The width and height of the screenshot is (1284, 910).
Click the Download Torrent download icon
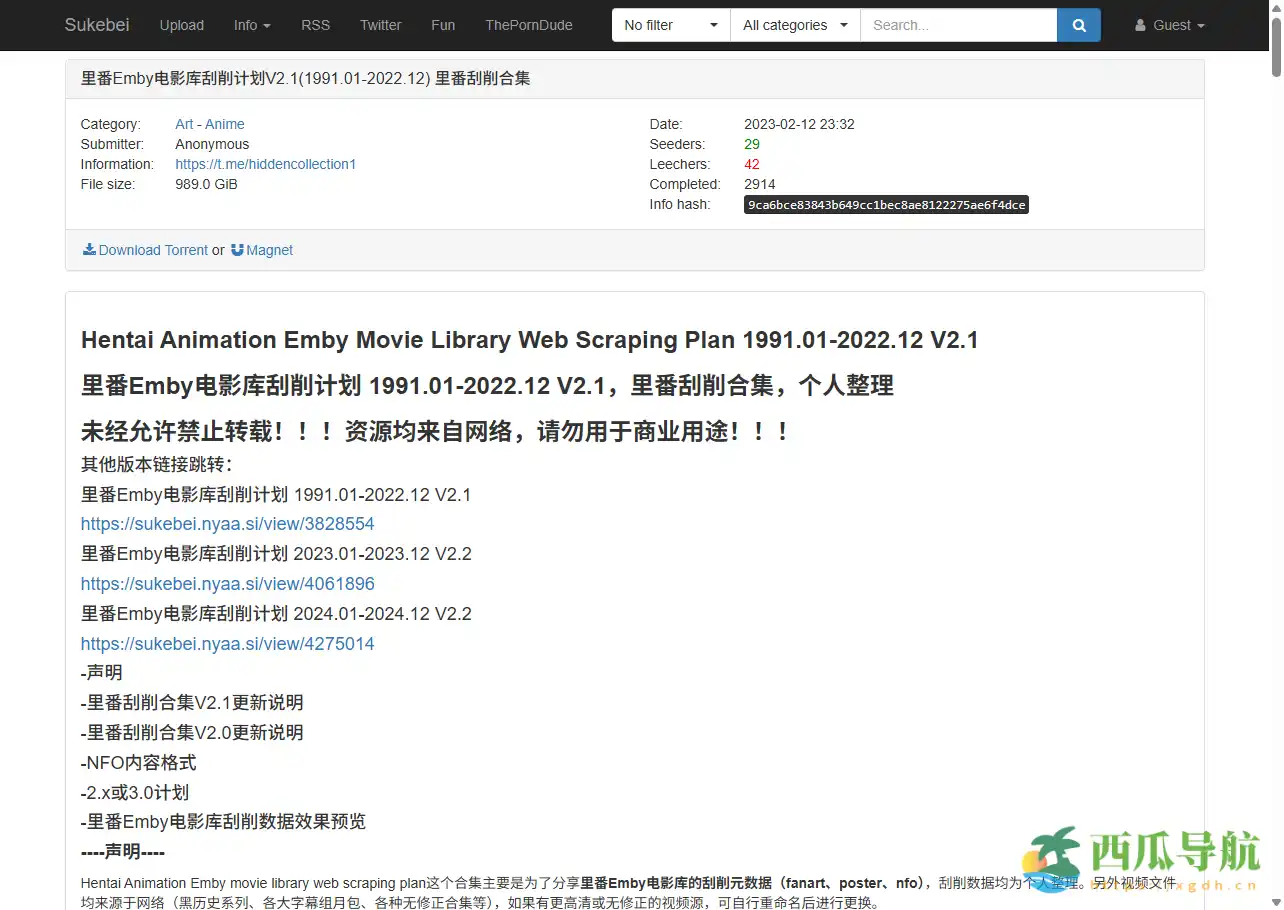click(89, 250)
